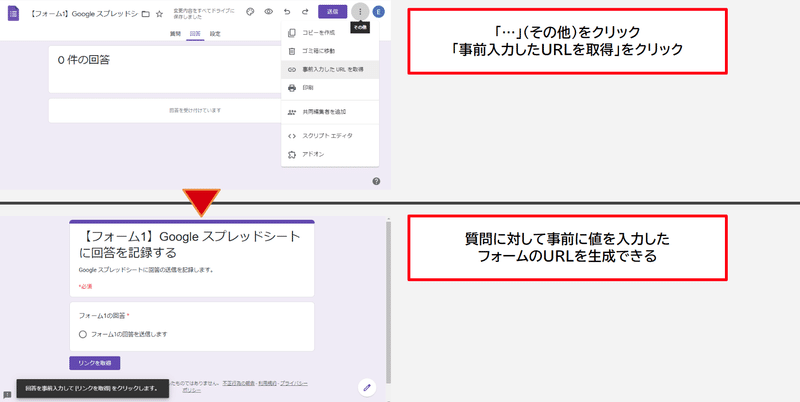This screenshot has height=402, width=800.
Task: Open アドオン from the menu
Action: (330, 154)
